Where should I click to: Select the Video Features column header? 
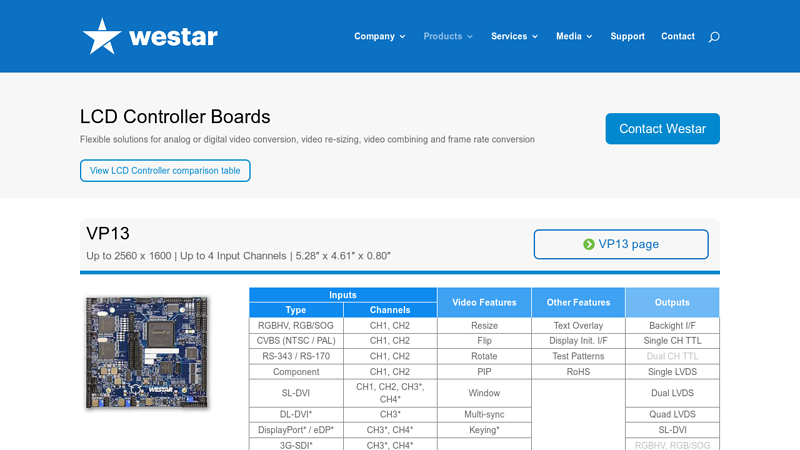pos(484,303)
